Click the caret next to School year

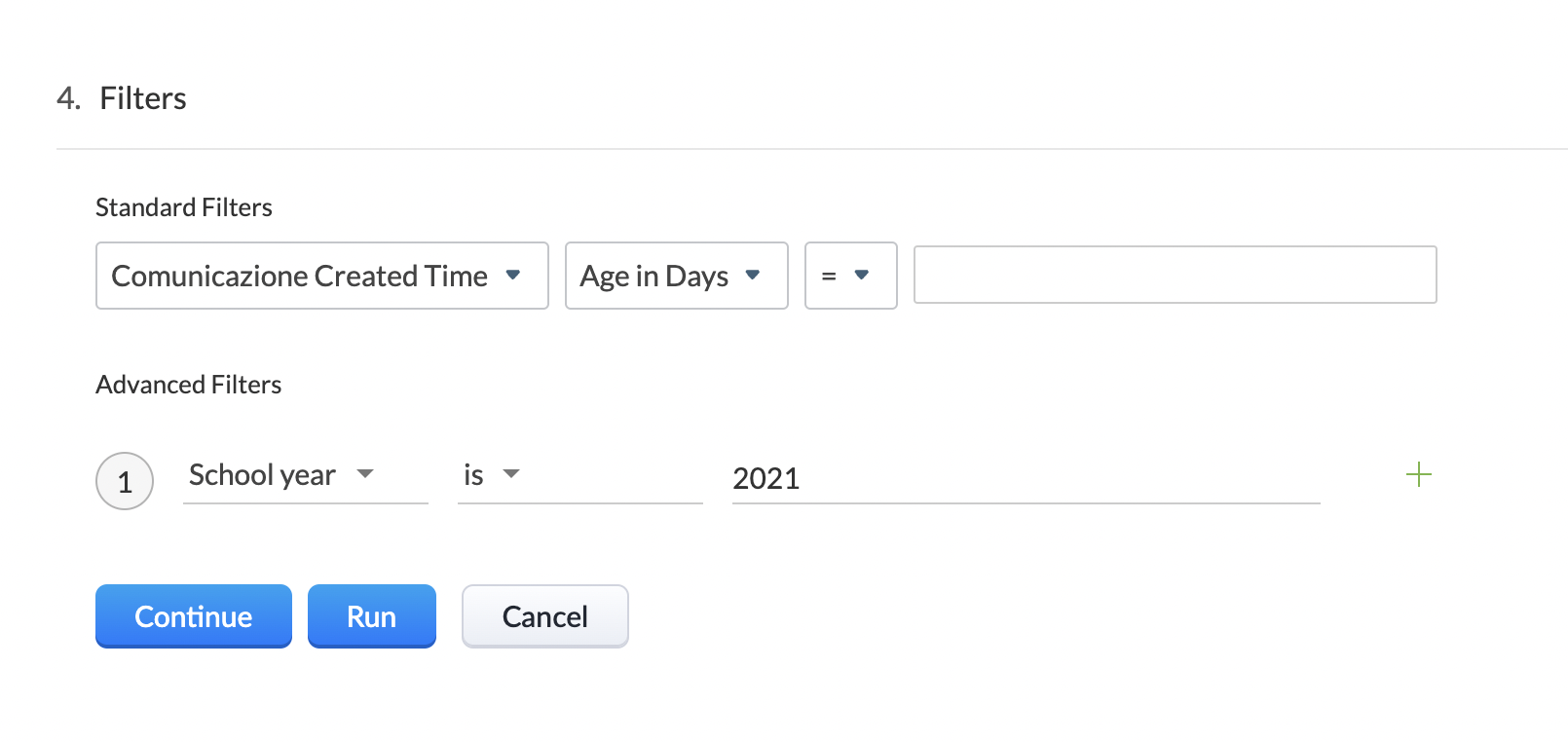pyautogui.click(x=365, y=474)
